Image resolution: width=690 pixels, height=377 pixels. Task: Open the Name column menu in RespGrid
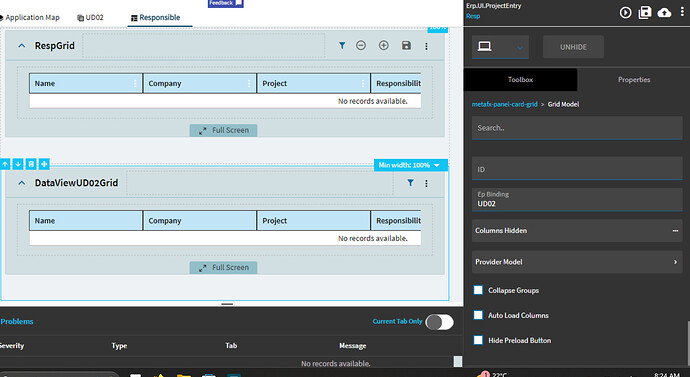coord(135,84)
